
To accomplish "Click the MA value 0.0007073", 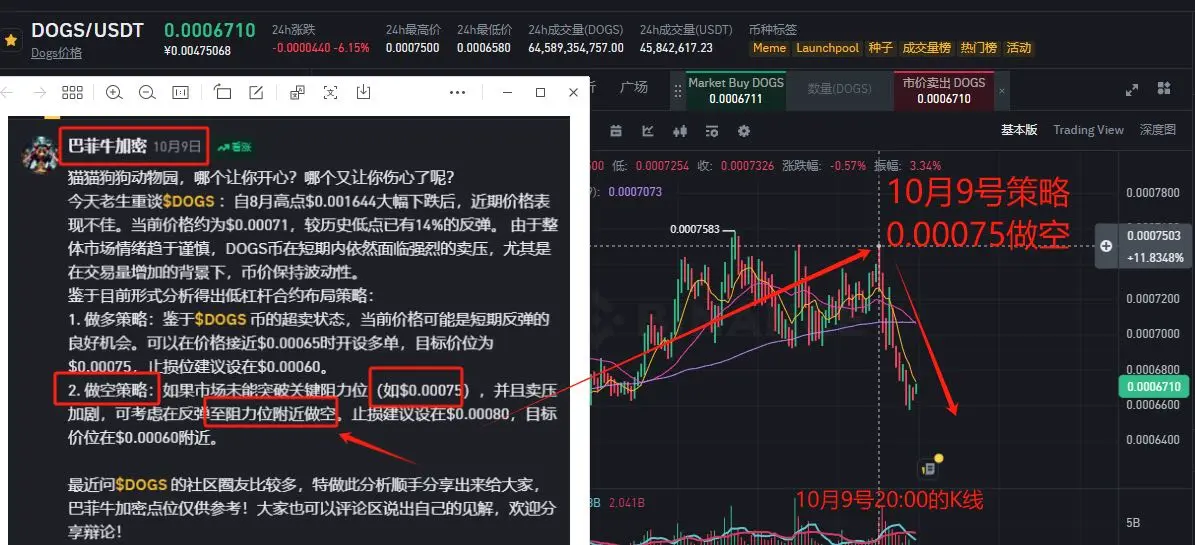I will click(x=634, y=191).
